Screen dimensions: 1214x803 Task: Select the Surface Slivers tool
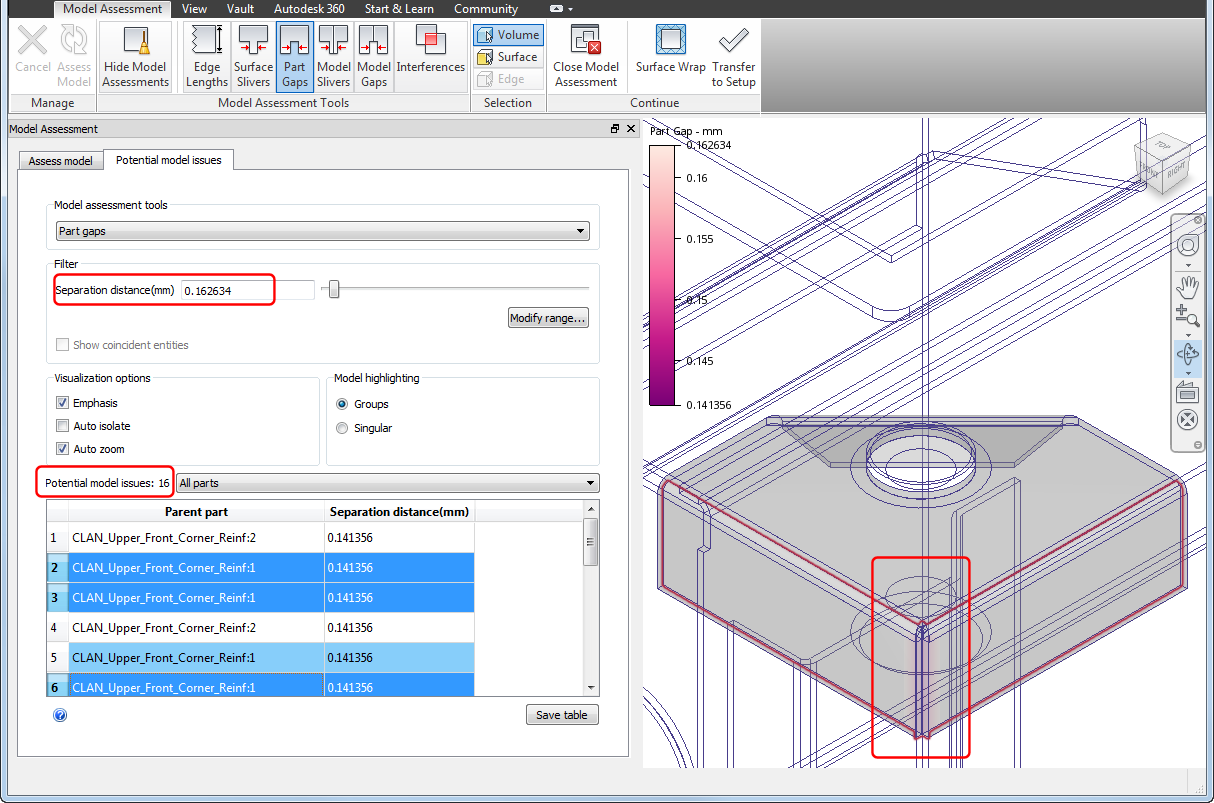pyautogui.click(x=253, y=57)
